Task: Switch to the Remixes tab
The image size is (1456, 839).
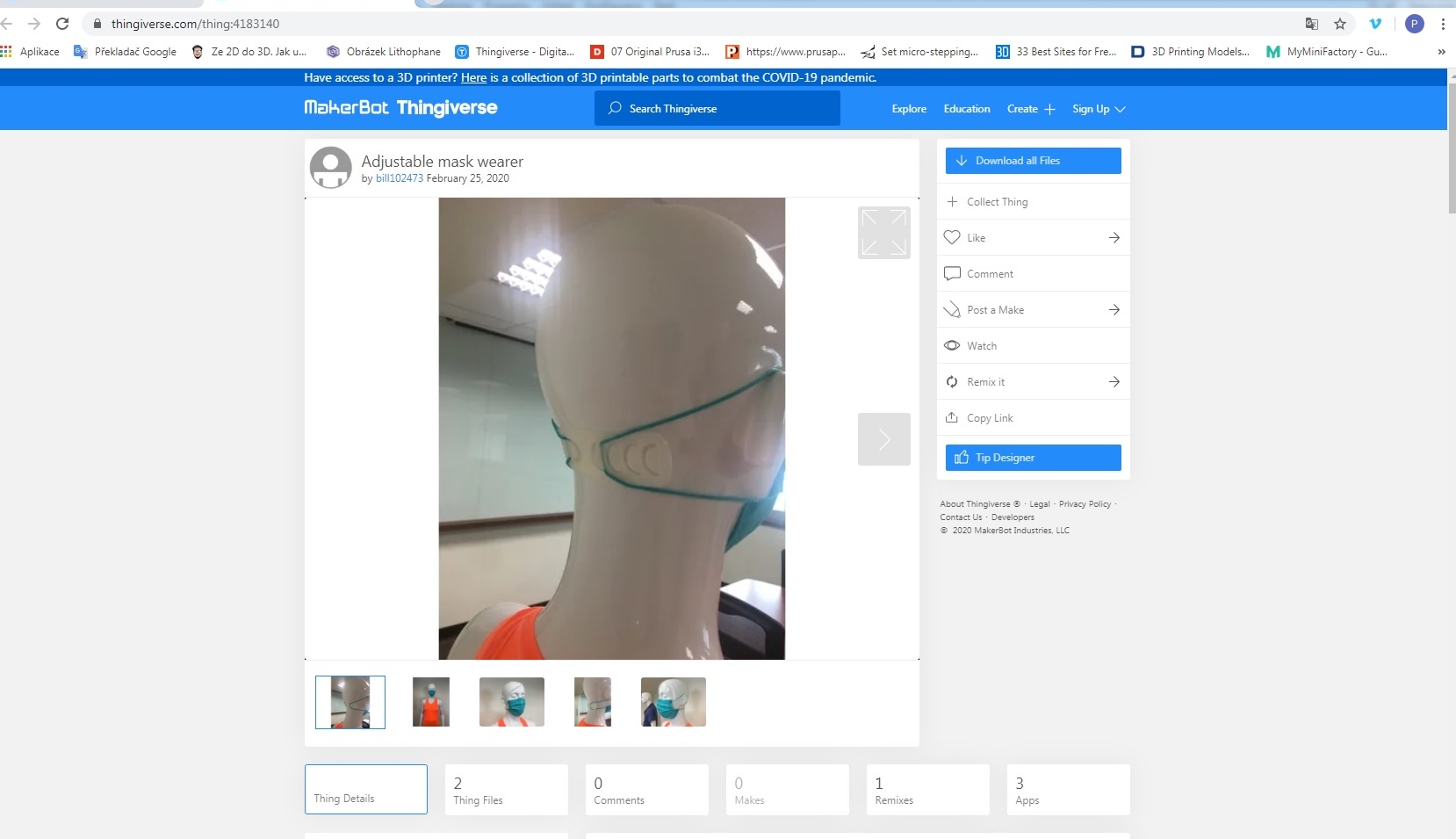Action: pos(927,790)
